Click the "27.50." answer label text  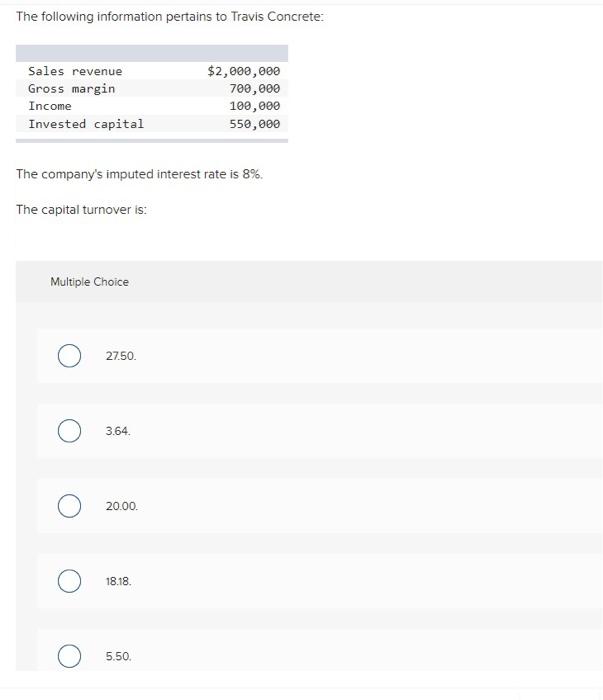(121, 356)
